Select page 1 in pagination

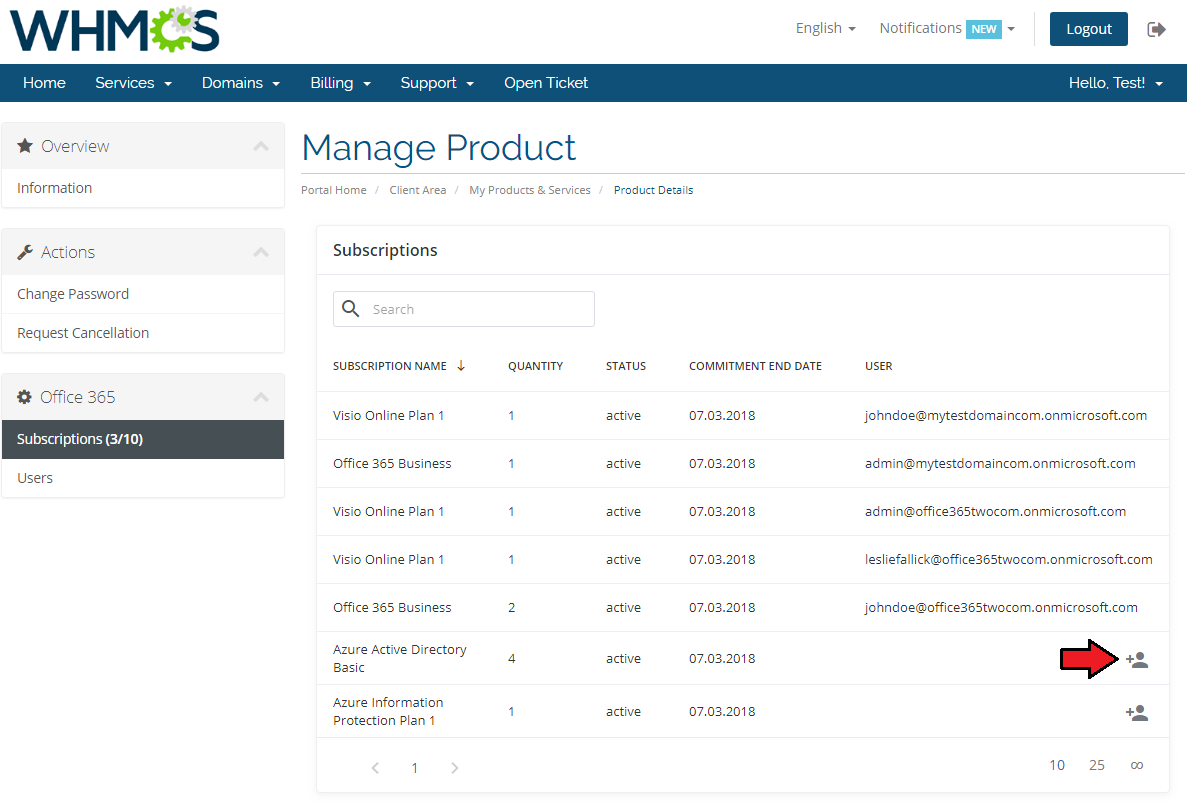[x=415, y=768]
